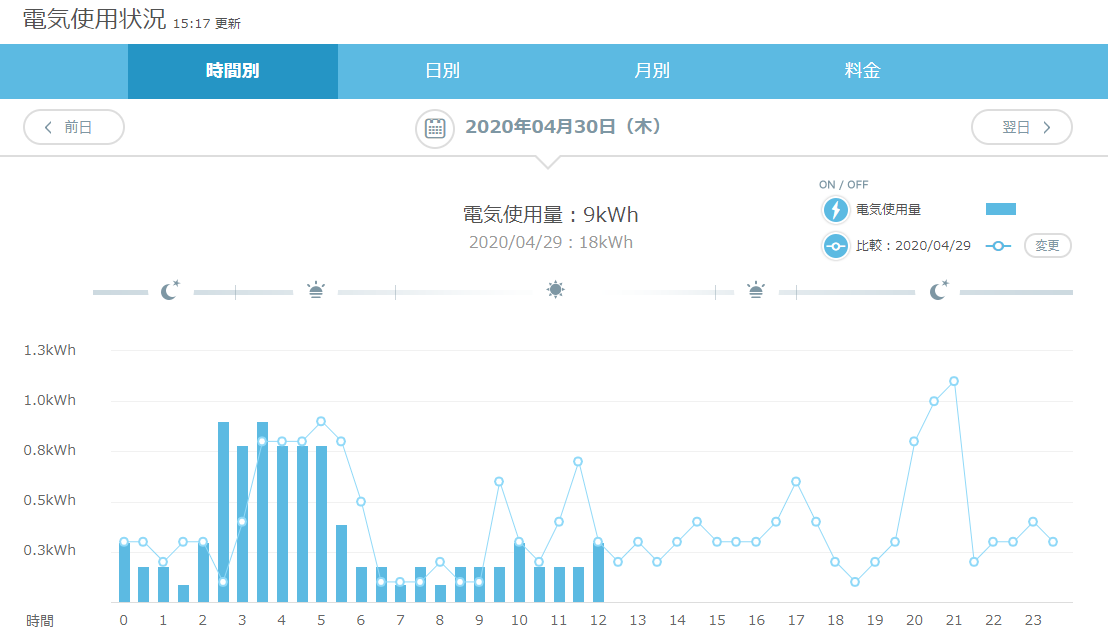Viewport: 1108px width, 641px height.
Task: Click the right crescent moon night icon
Action: [x=938, y=291]
